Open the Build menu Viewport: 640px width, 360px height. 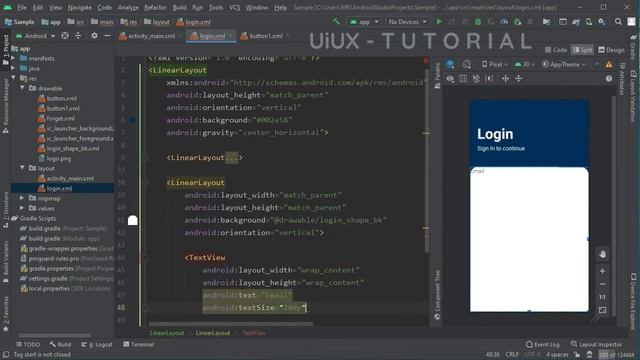pos(179,7)
